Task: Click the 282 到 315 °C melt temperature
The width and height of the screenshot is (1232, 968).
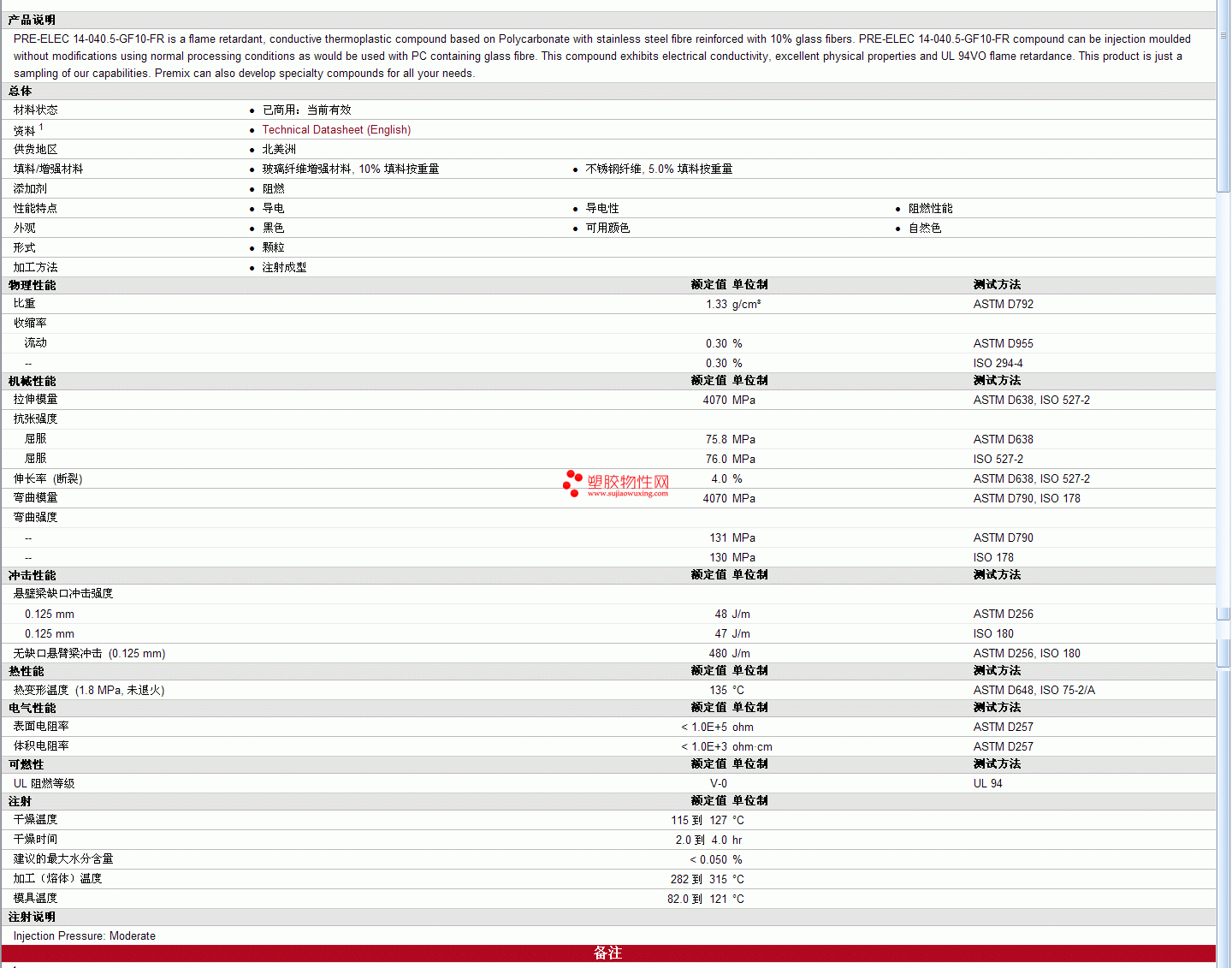Action: 707,880
